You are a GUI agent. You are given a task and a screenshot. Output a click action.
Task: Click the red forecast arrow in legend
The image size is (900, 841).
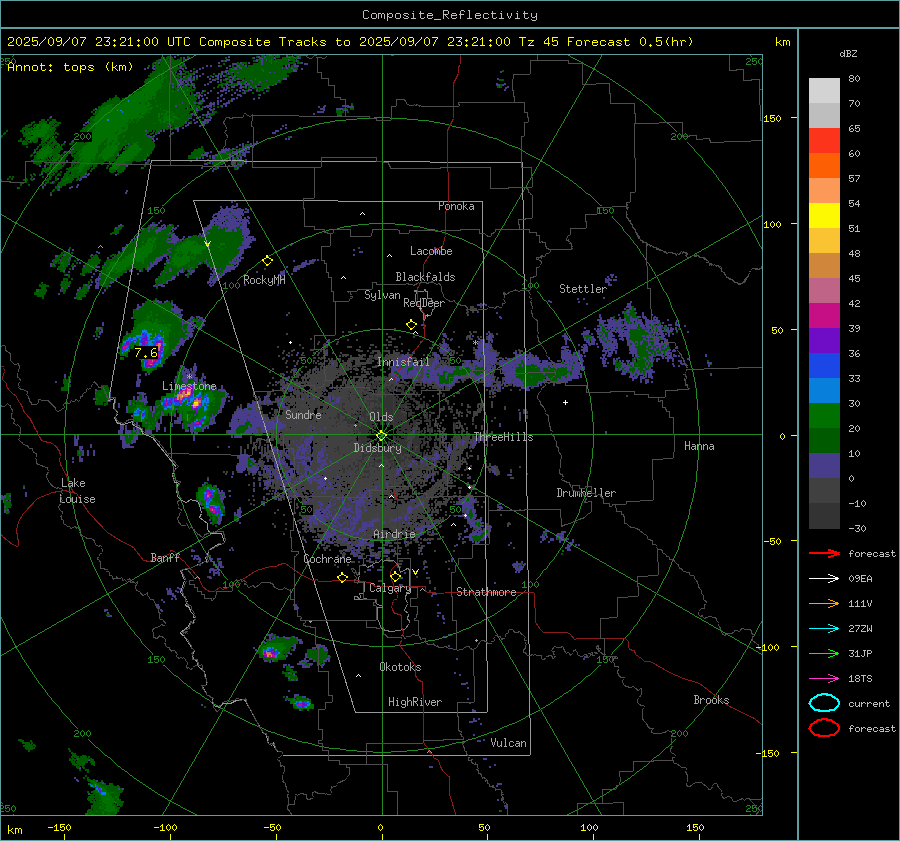[x=824, y=553]
